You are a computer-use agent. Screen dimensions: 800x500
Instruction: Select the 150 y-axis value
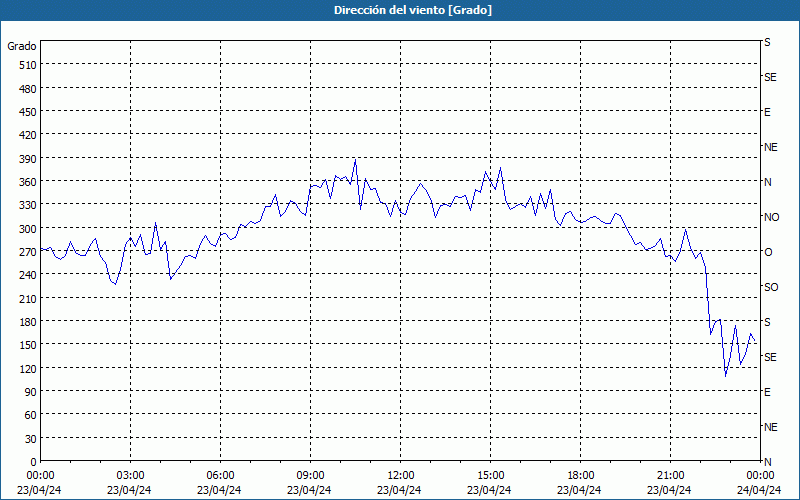pos(28,345)
